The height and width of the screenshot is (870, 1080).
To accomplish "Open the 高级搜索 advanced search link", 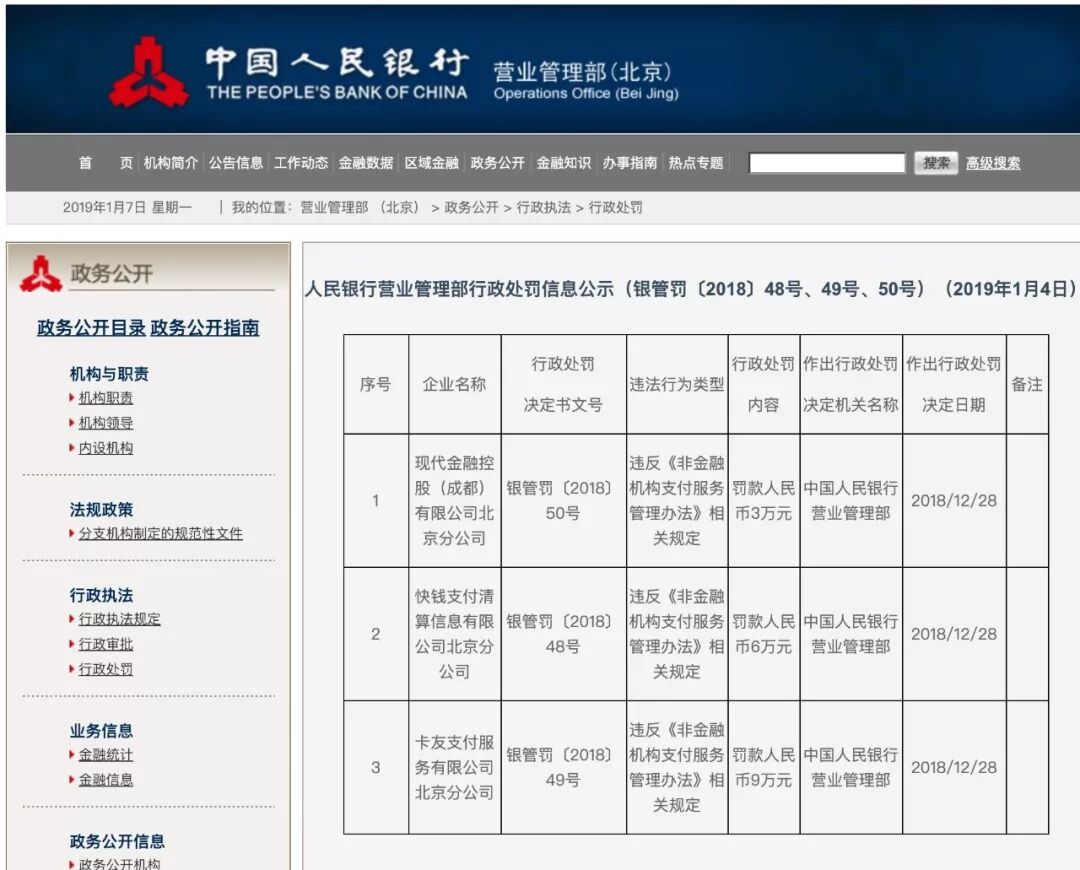I will point(992,163).
